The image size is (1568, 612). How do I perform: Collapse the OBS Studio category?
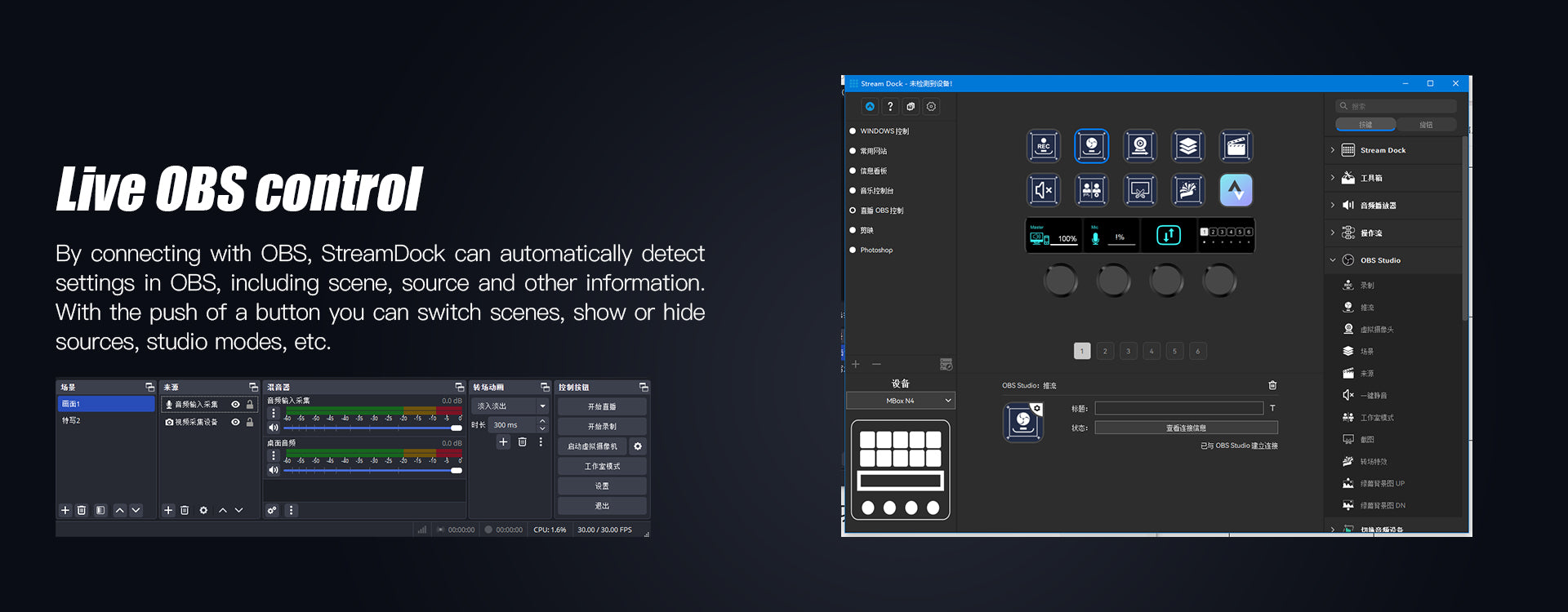coord(1333,260)
